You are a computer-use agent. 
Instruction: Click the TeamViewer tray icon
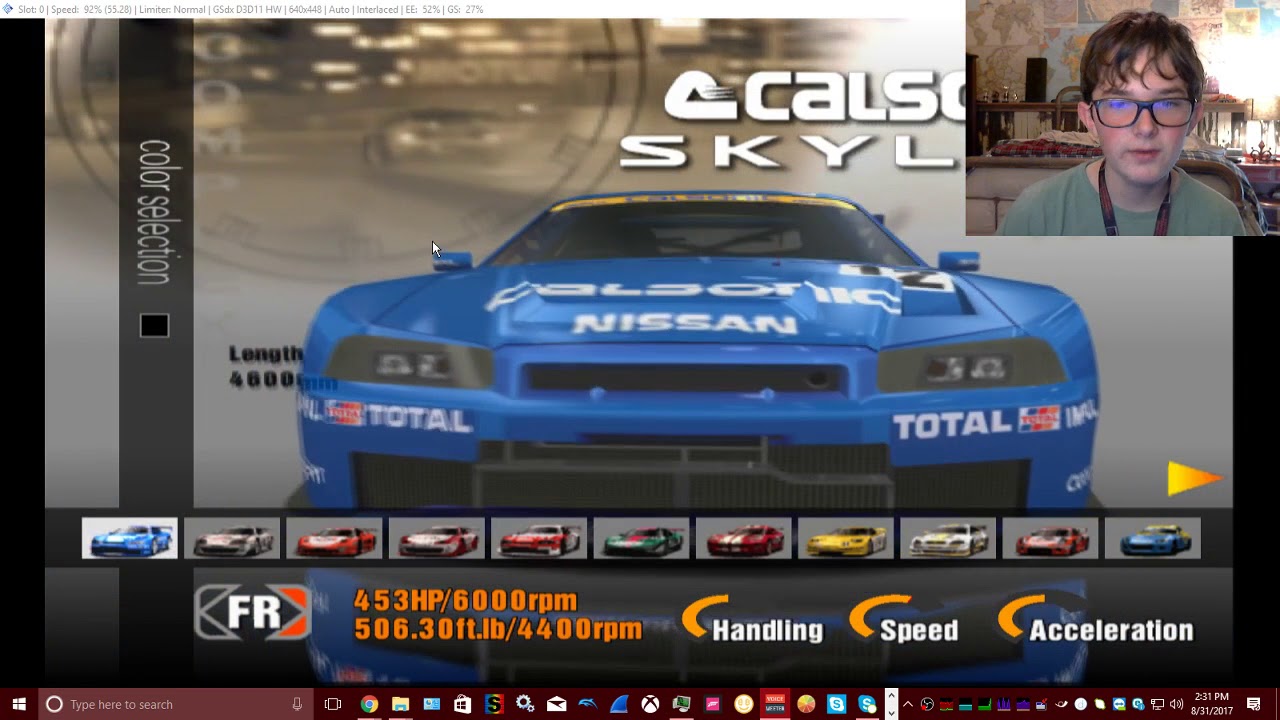[x=1119, y=704]
